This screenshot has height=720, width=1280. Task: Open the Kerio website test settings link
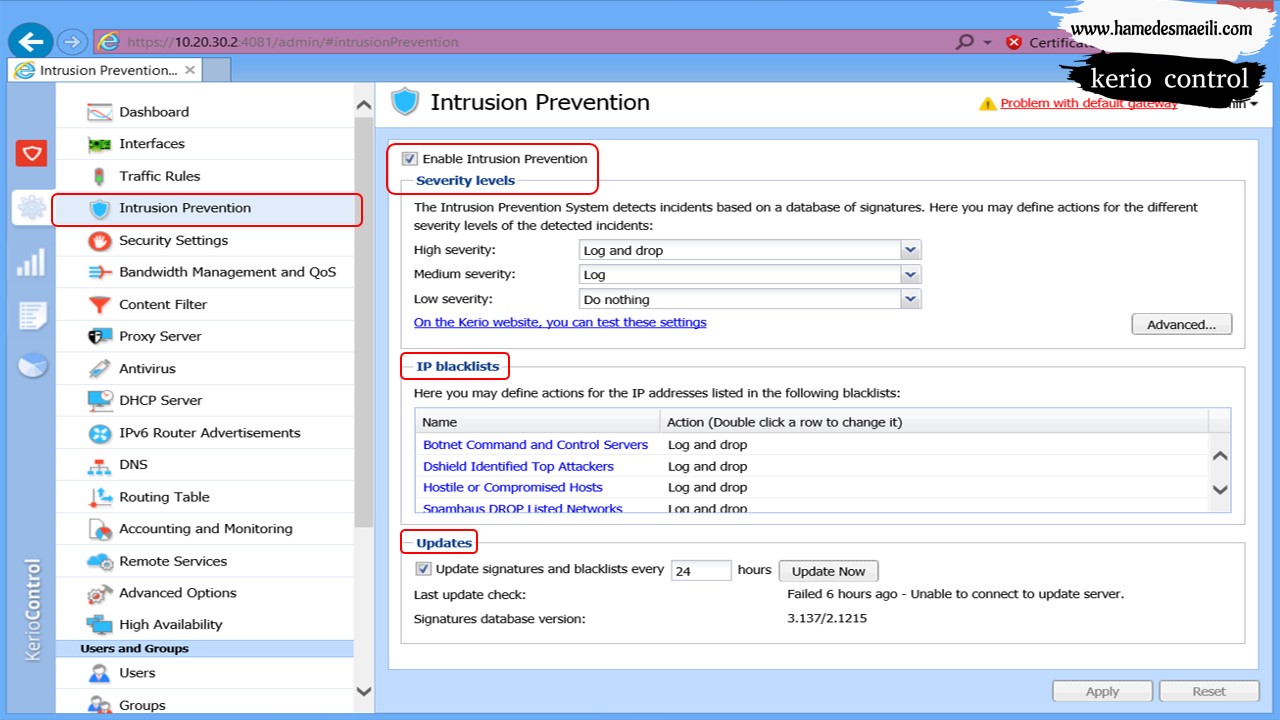560,322
